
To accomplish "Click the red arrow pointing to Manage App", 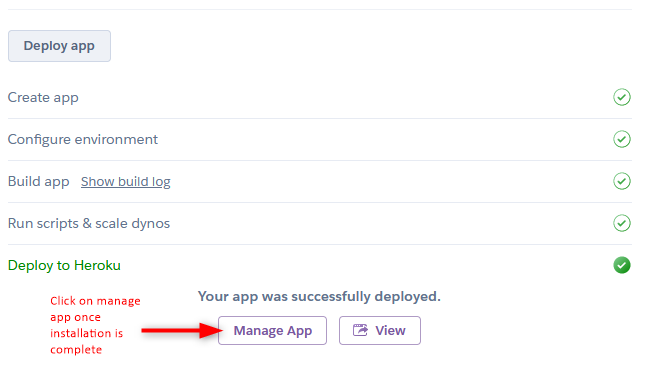I will pyautogui.click(x=182, y=331).
